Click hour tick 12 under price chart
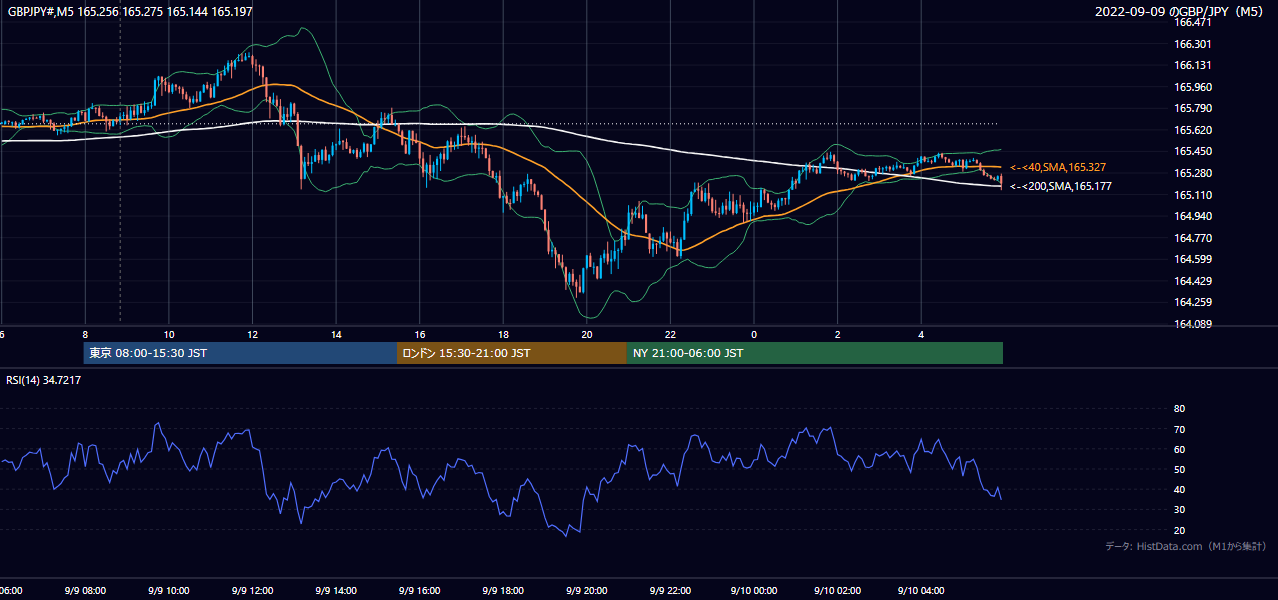The width and height of the screenshot is (1278, 600). [x=252, y=334]
